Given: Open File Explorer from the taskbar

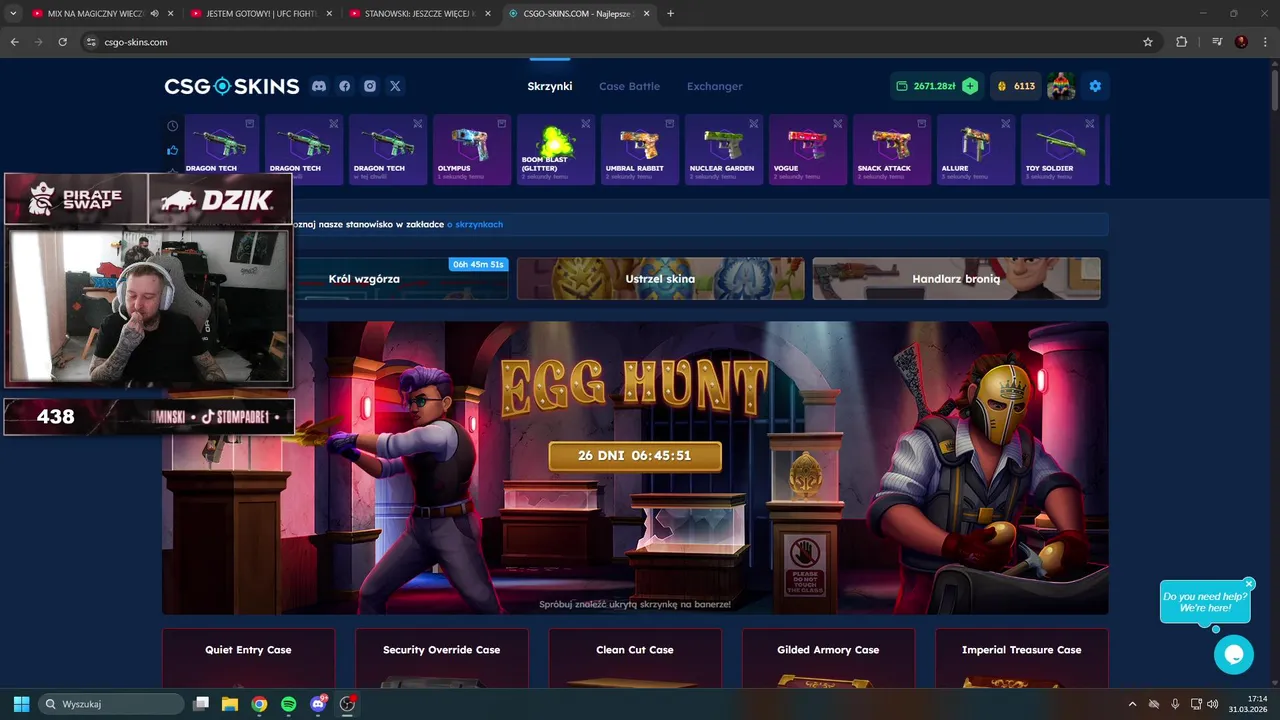Looking at the screenshot, I should 230,704.
